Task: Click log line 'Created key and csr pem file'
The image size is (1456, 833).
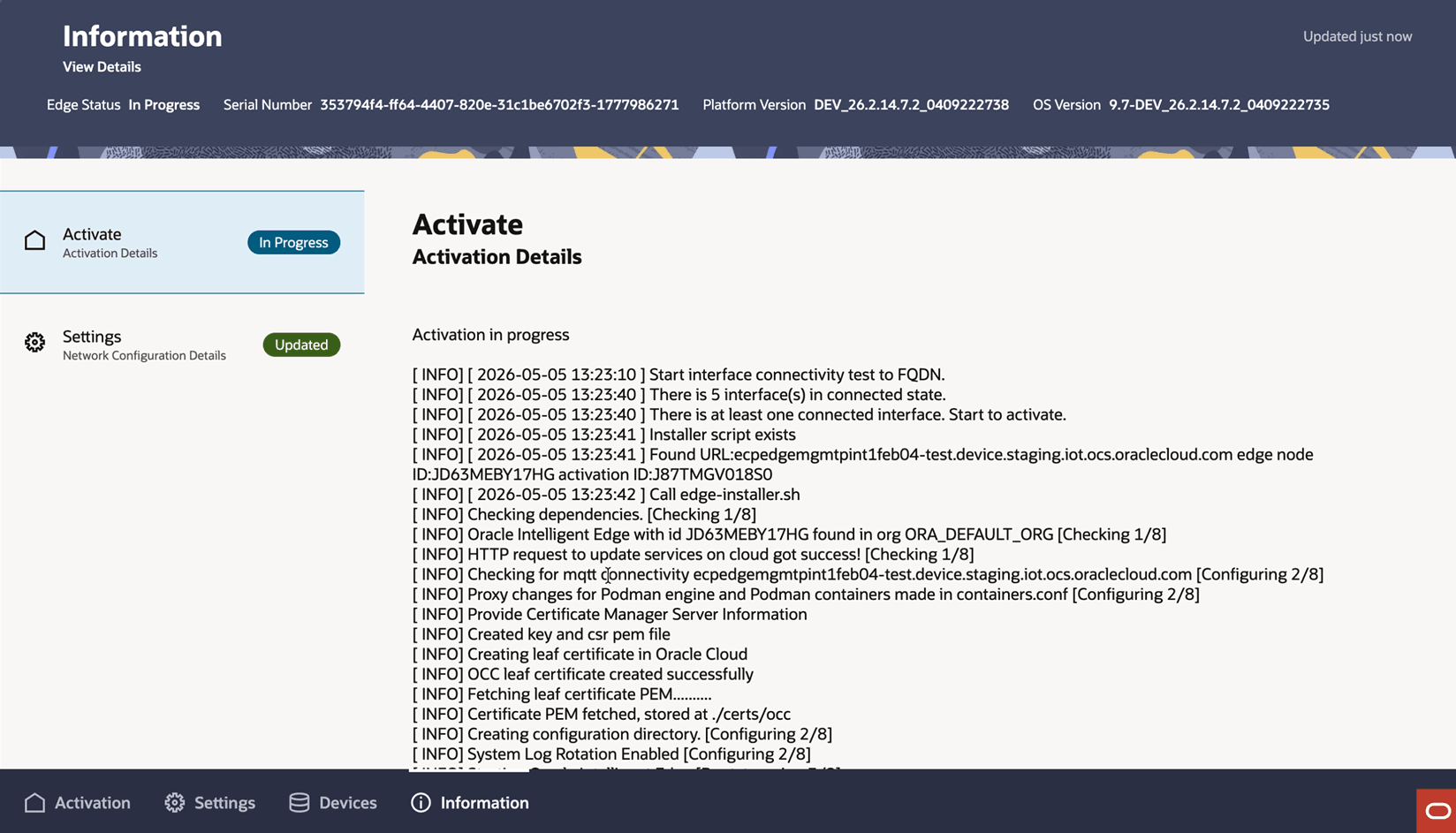Action: pyautogui.click(x=541, y=634)
